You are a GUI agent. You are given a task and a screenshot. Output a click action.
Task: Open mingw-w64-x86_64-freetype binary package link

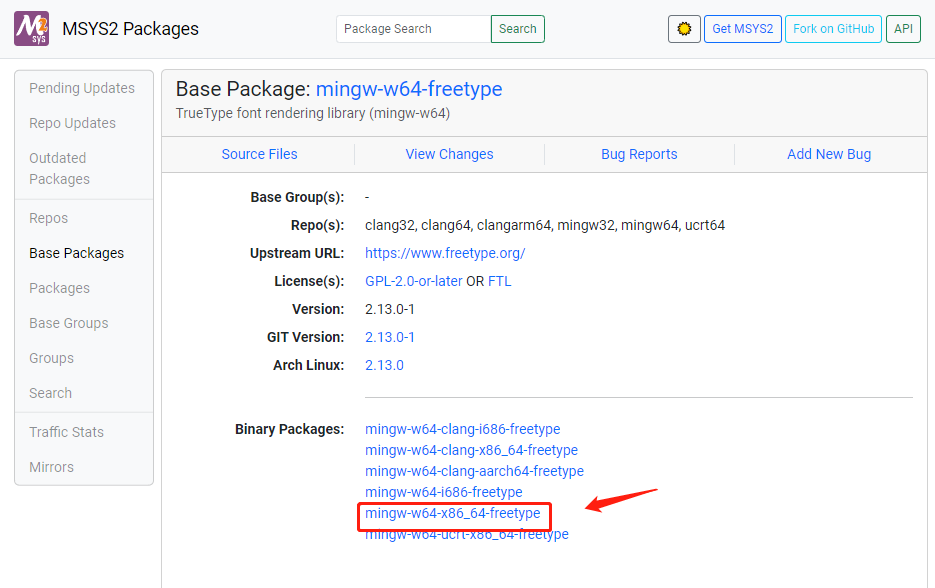click(x=452, y=513)
